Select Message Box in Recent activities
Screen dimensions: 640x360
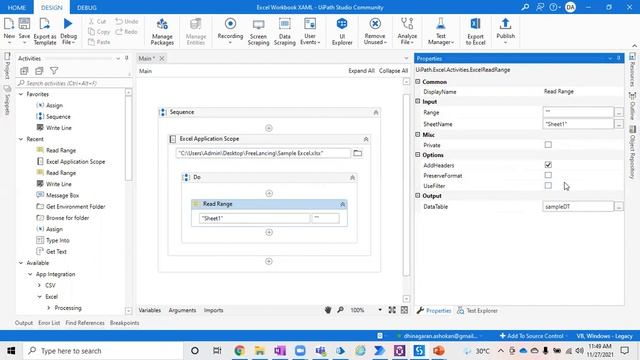tap(62, 196)
